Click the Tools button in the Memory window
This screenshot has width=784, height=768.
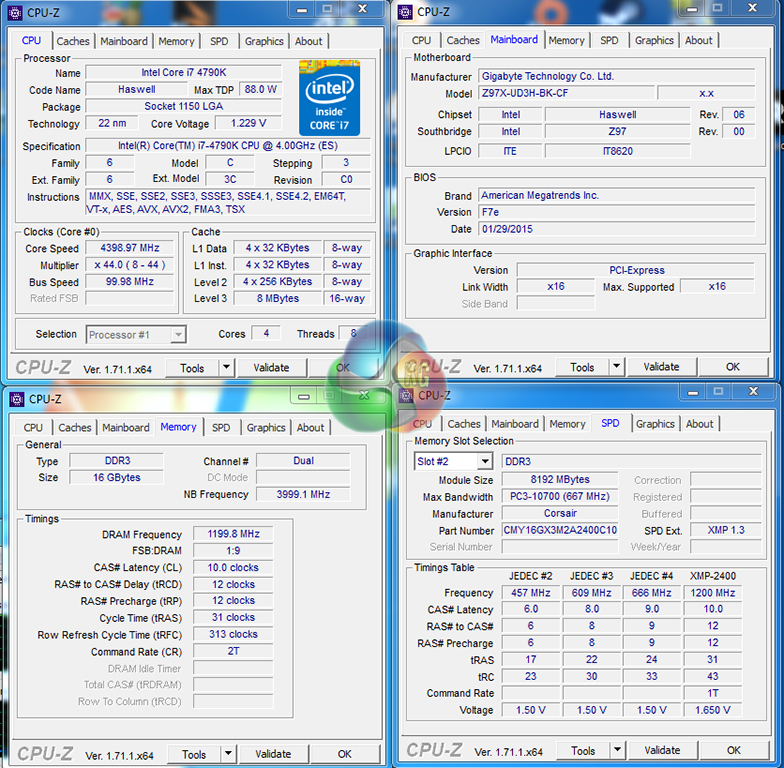pos(194,754)
